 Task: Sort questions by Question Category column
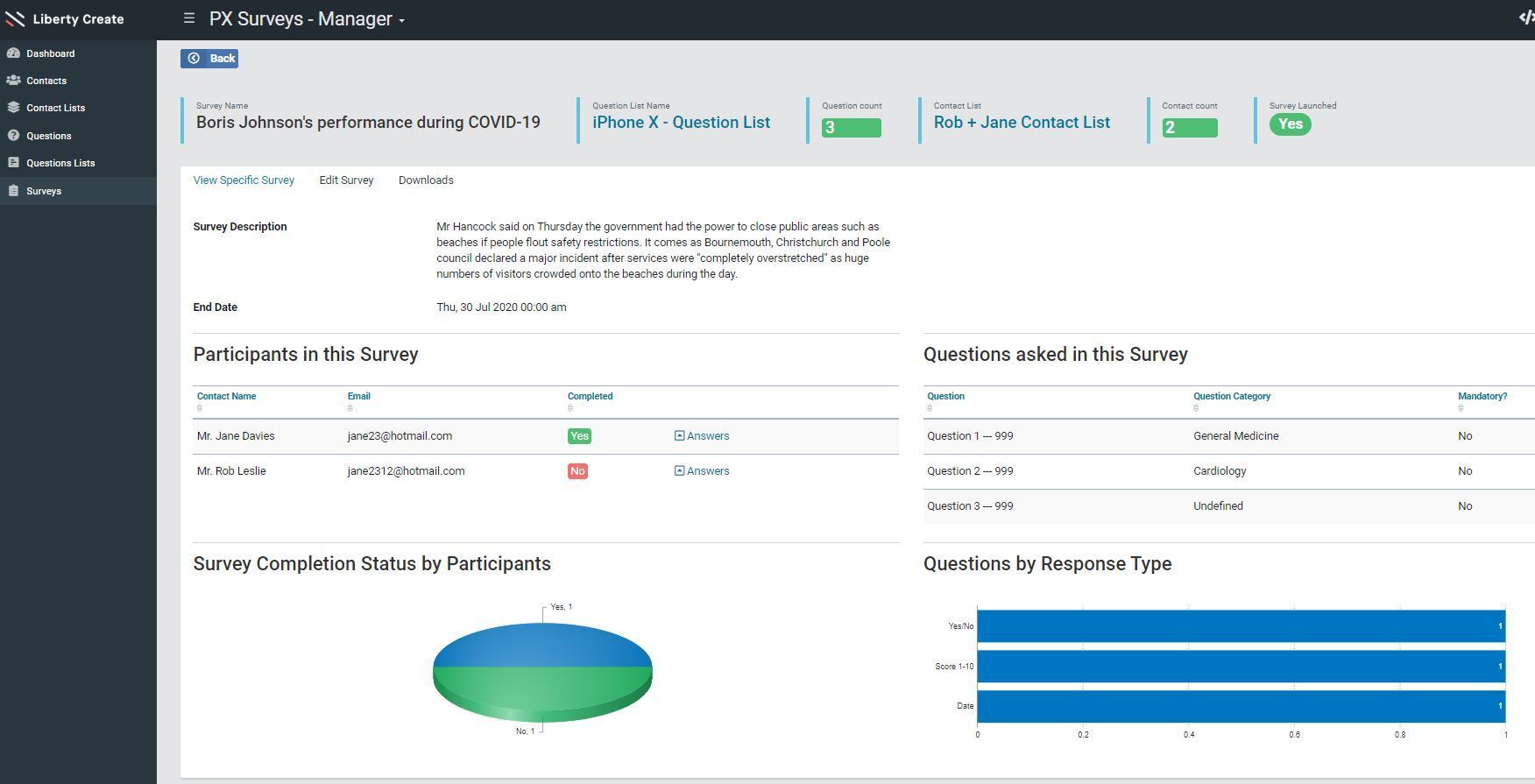[x=1231, y=397]
